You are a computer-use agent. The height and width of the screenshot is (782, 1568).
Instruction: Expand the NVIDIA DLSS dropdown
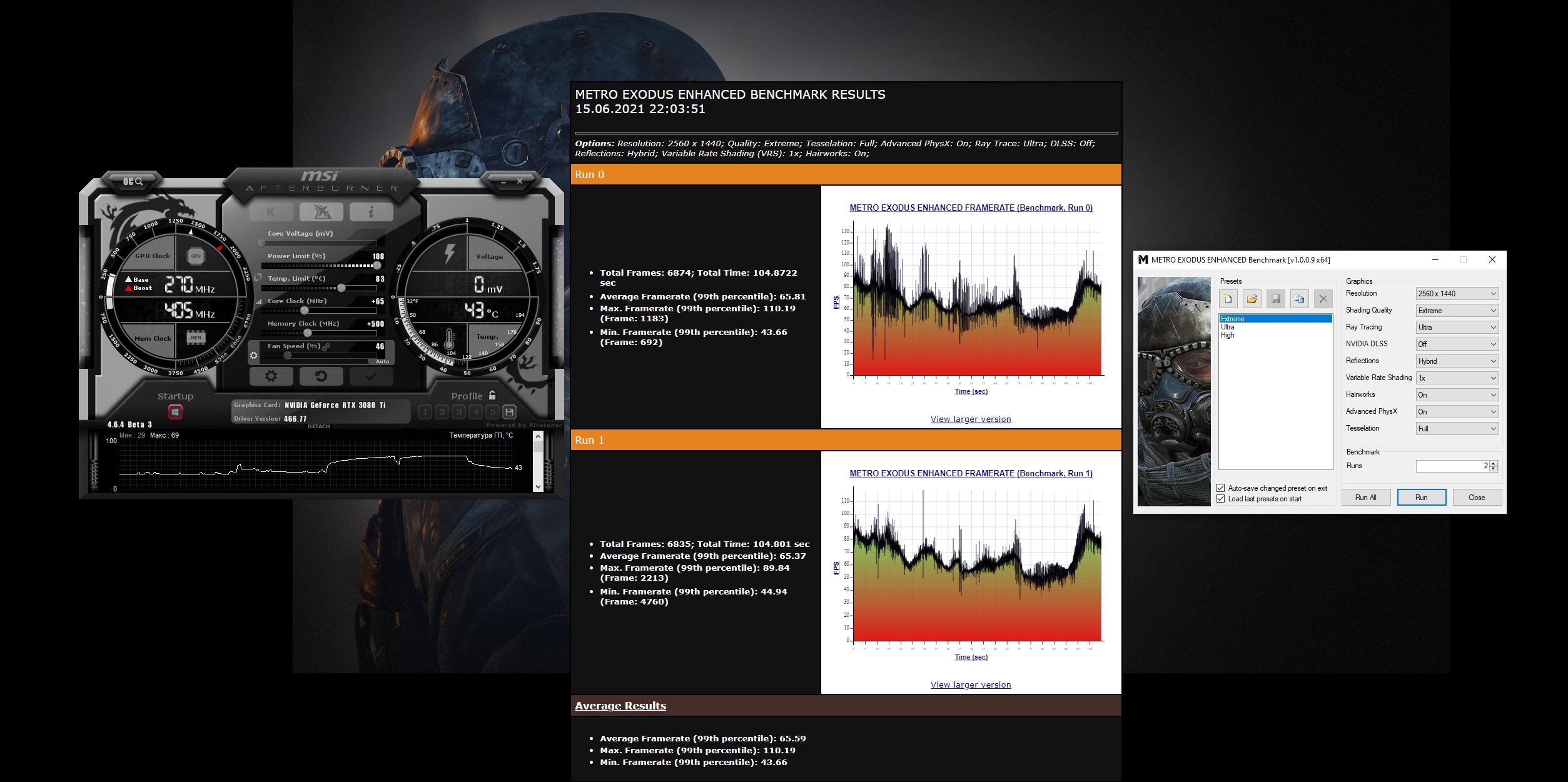1457,344
